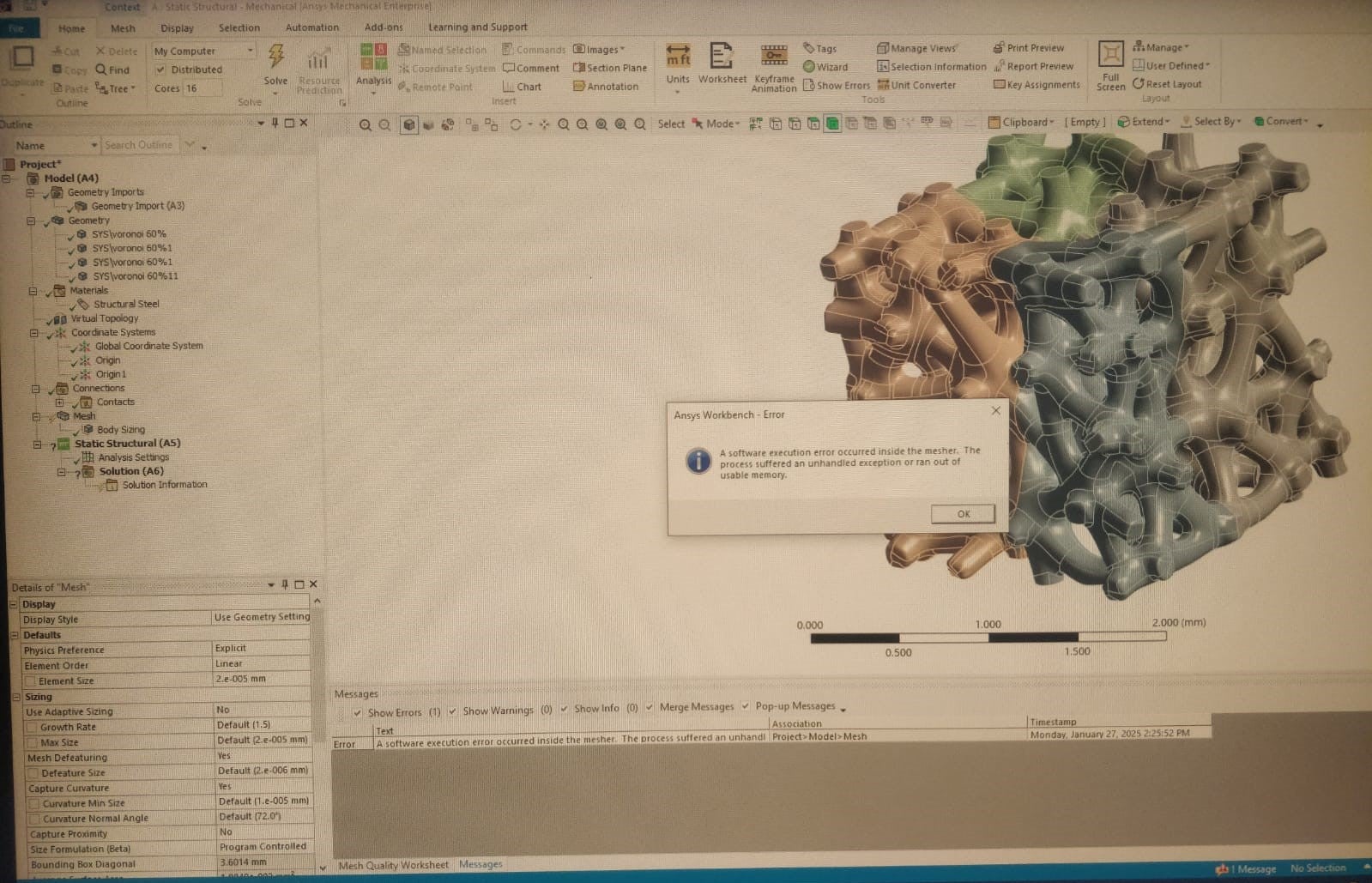1372x883 pixels.
Task: Open Key Assignments
Action: coord(1037,85)
